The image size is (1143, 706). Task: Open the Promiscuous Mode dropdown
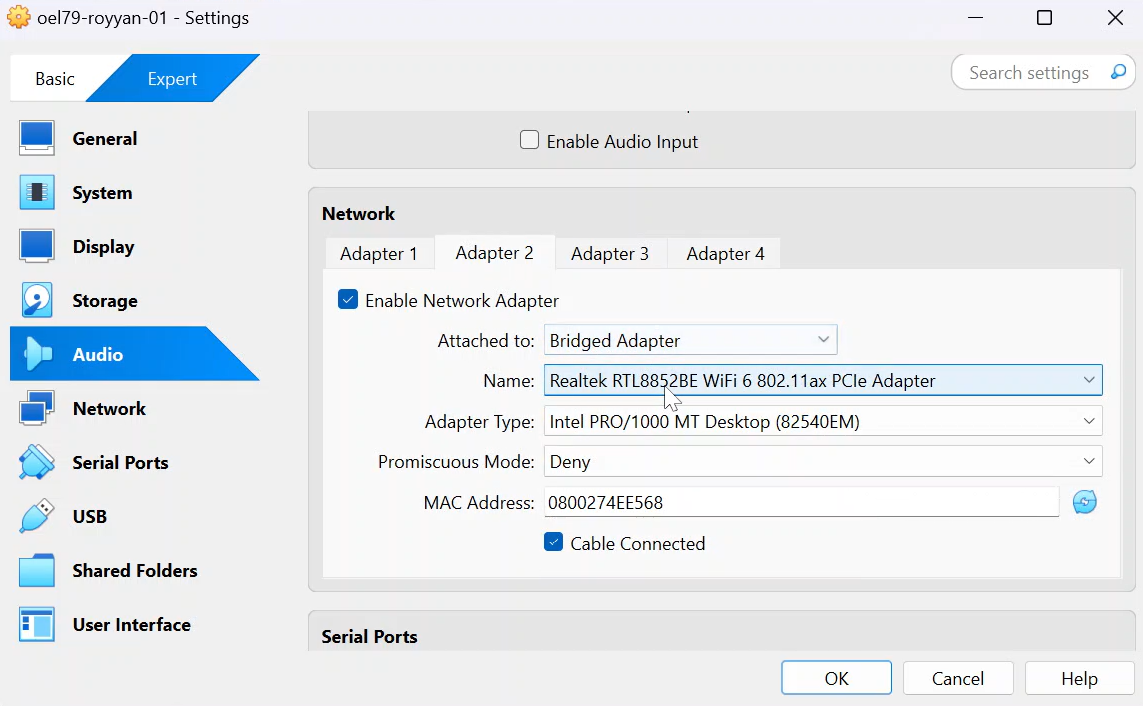click(822, 462)
